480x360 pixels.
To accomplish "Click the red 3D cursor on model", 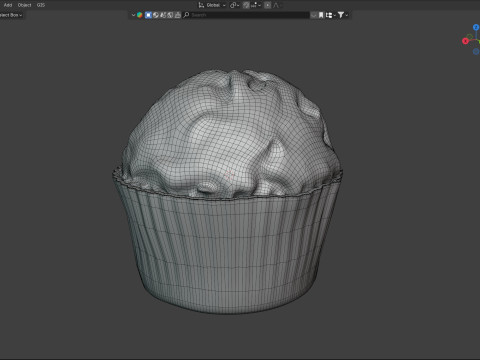I will pos(229,175).
